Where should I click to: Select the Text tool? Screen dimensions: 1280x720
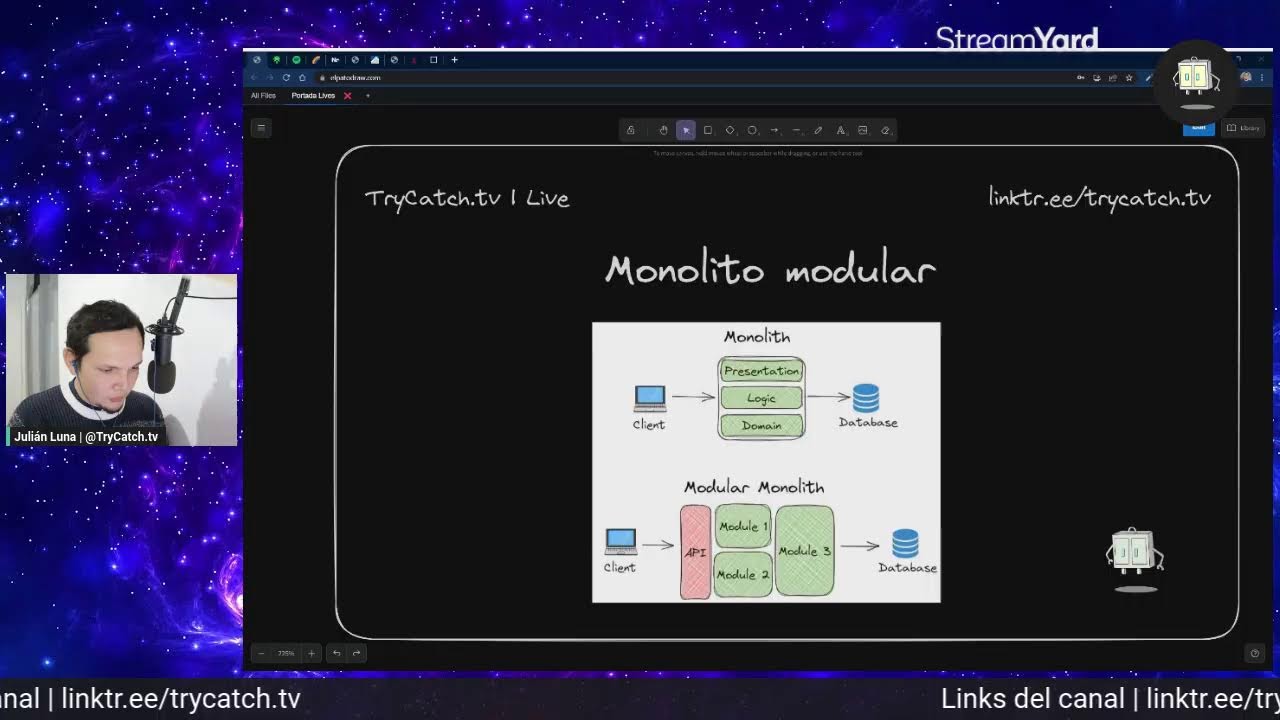point(840,130)
